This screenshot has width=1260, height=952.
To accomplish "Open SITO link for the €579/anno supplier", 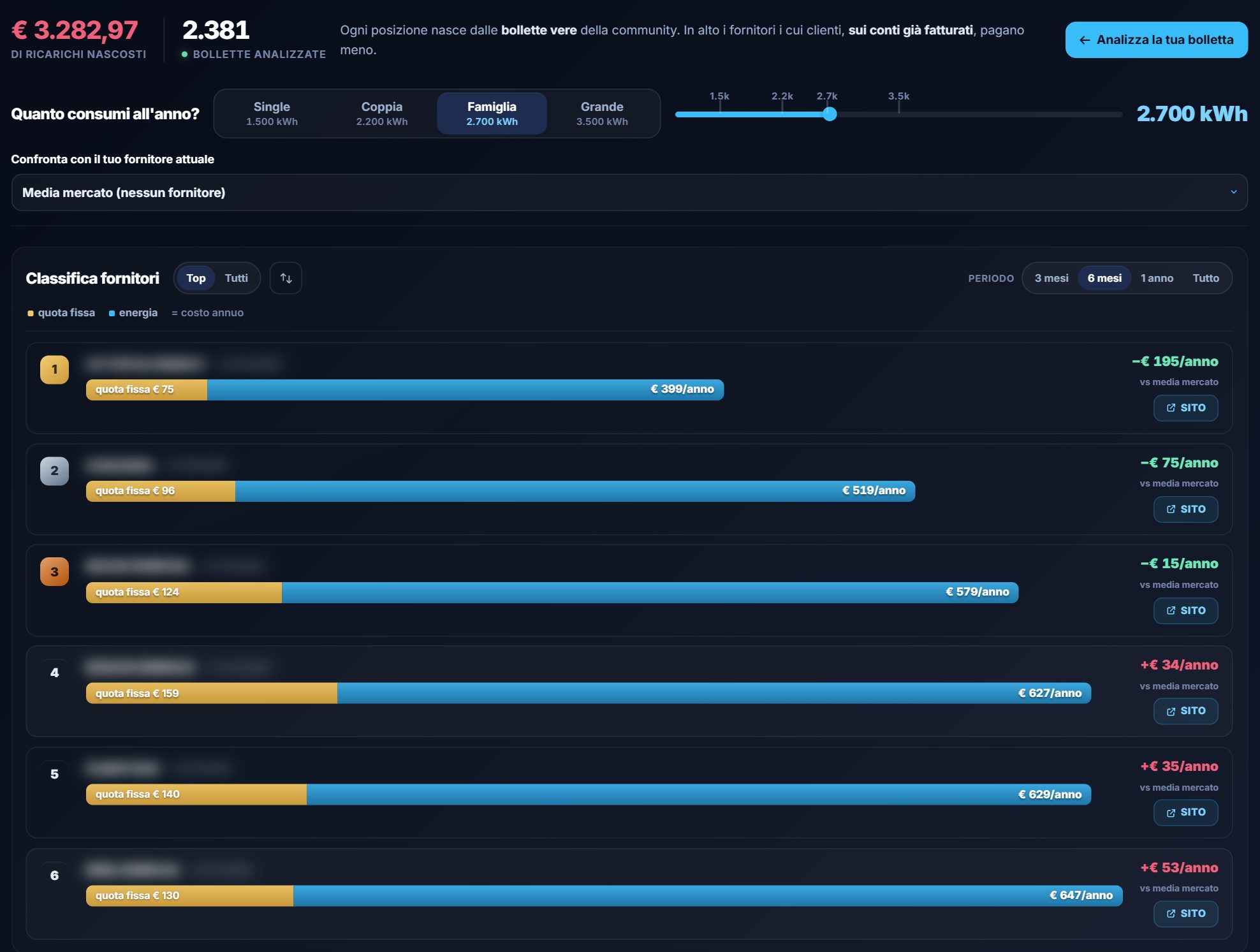I will (x=1185, y=611).
